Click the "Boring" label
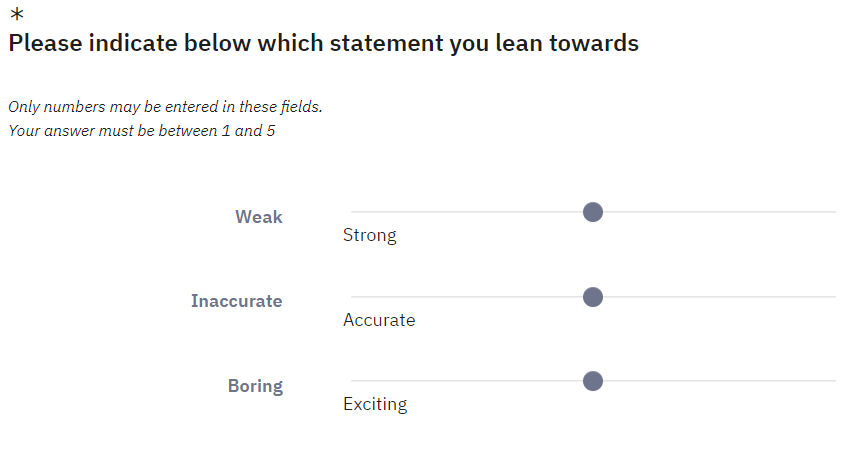The width and height of the screenshot is (857, 458). [255, 386]
